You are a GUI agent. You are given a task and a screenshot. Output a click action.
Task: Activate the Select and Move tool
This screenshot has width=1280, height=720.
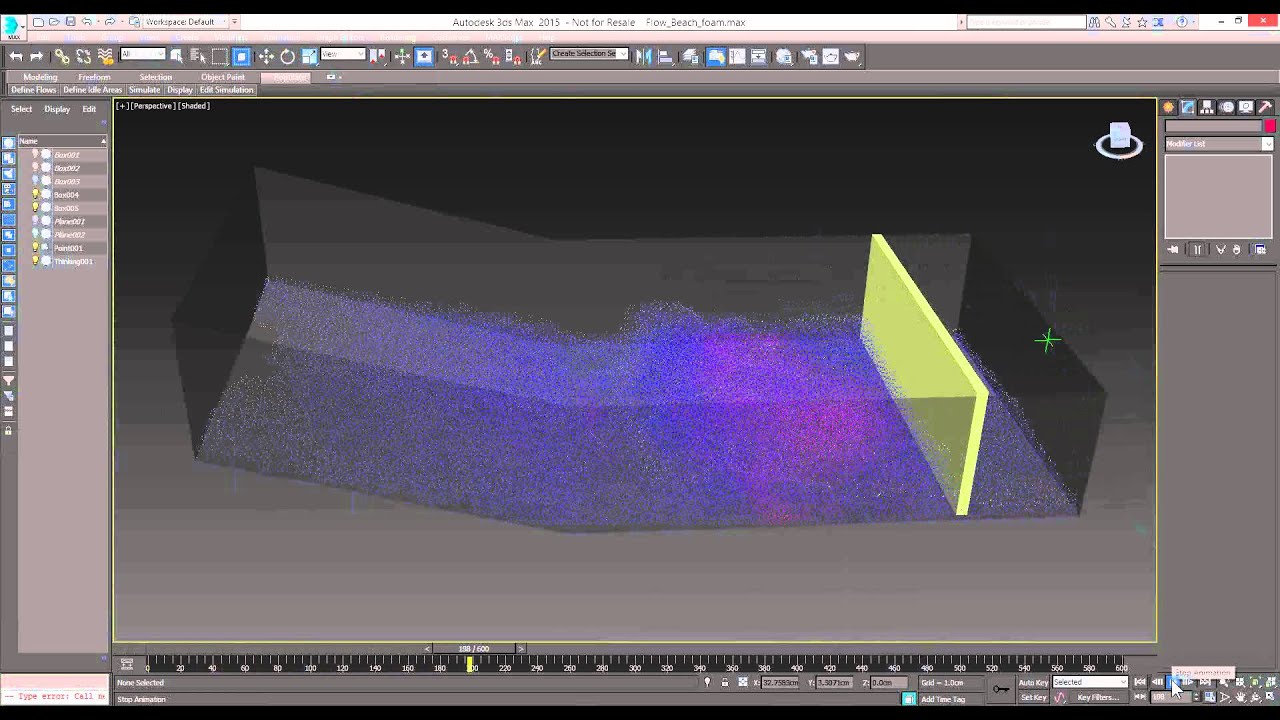[x=266, y=57]
